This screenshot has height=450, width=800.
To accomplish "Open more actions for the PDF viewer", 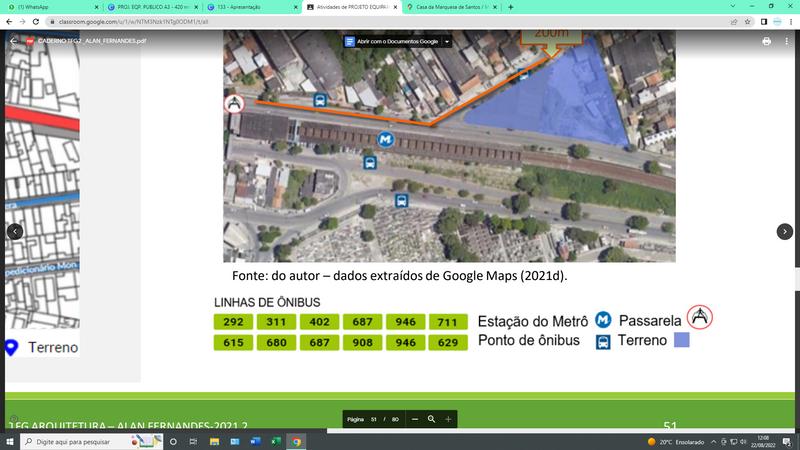I will pyautogui.click(x=786, y=41).
